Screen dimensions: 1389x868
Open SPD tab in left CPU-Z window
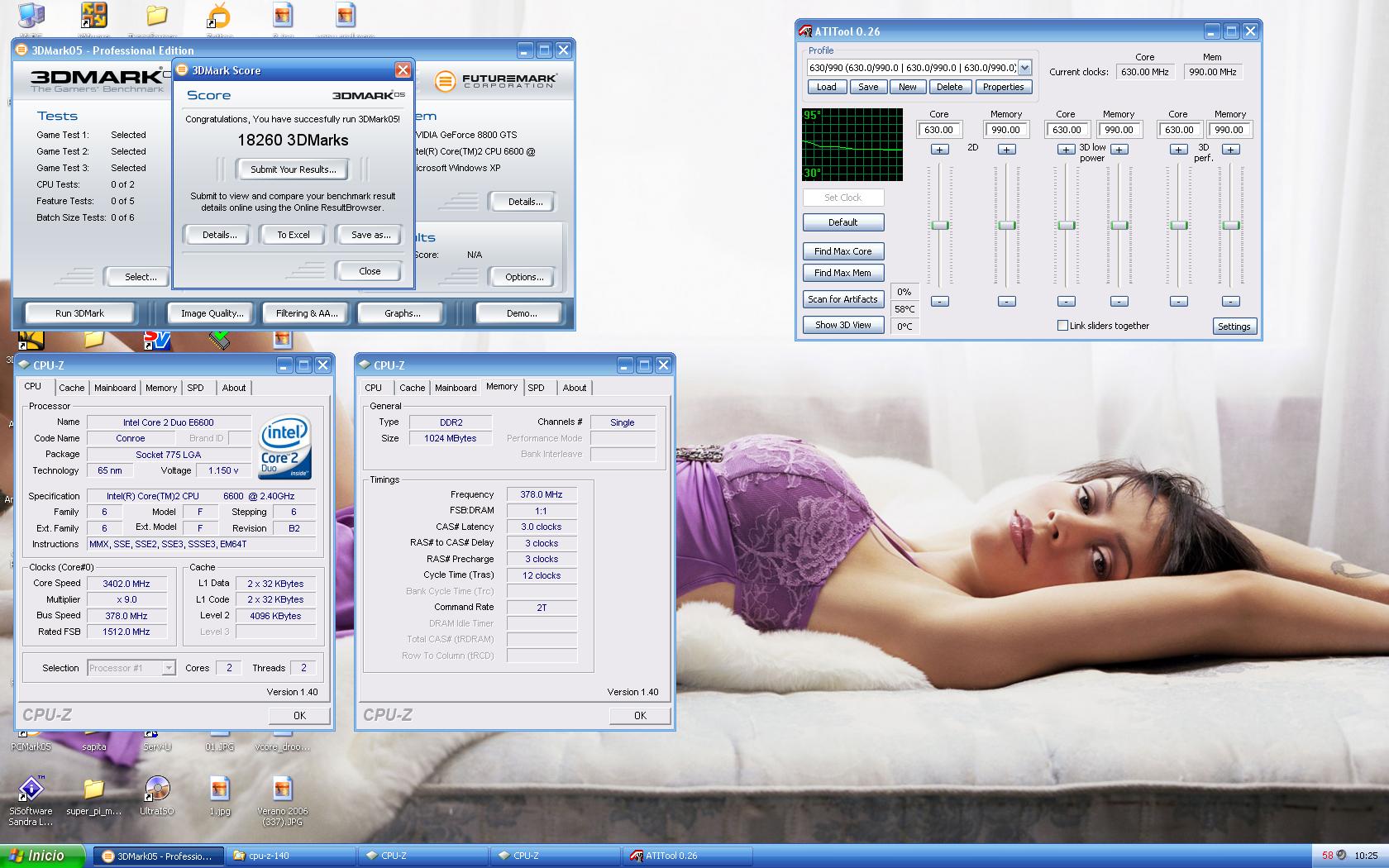click(x=195, y=388)
